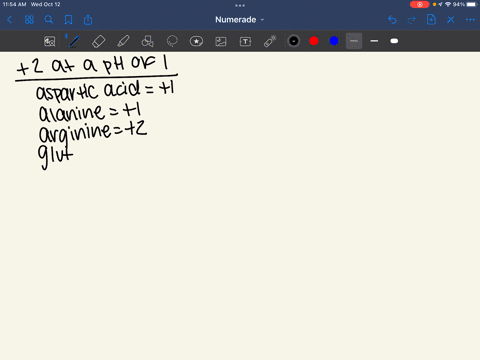Redo the last action

412,20
